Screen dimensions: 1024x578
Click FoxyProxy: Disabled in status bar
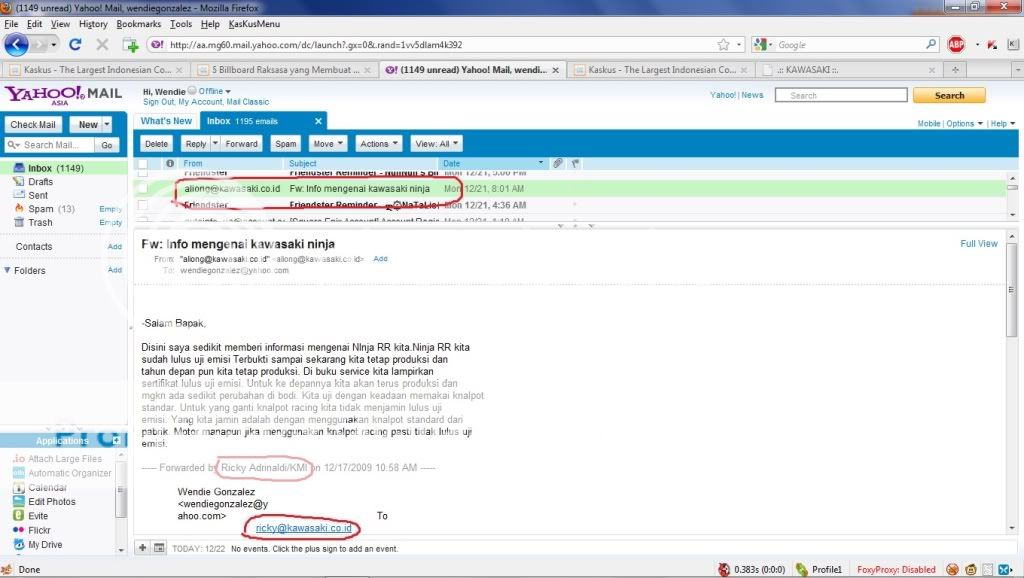(896, 570)
